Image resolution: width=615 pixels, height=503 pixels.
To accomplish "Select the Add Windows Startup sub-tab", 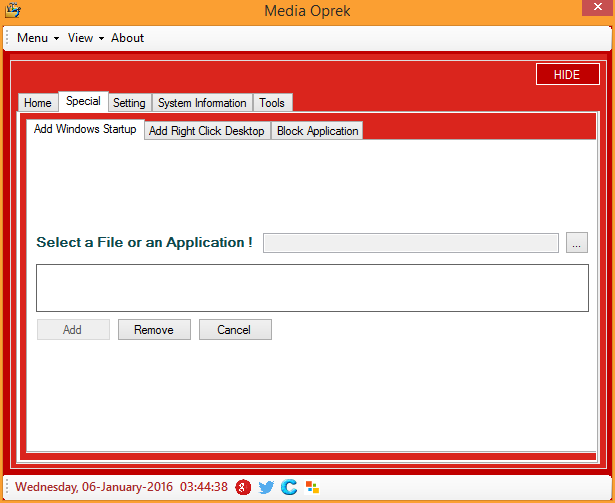I will click(85, 129).
